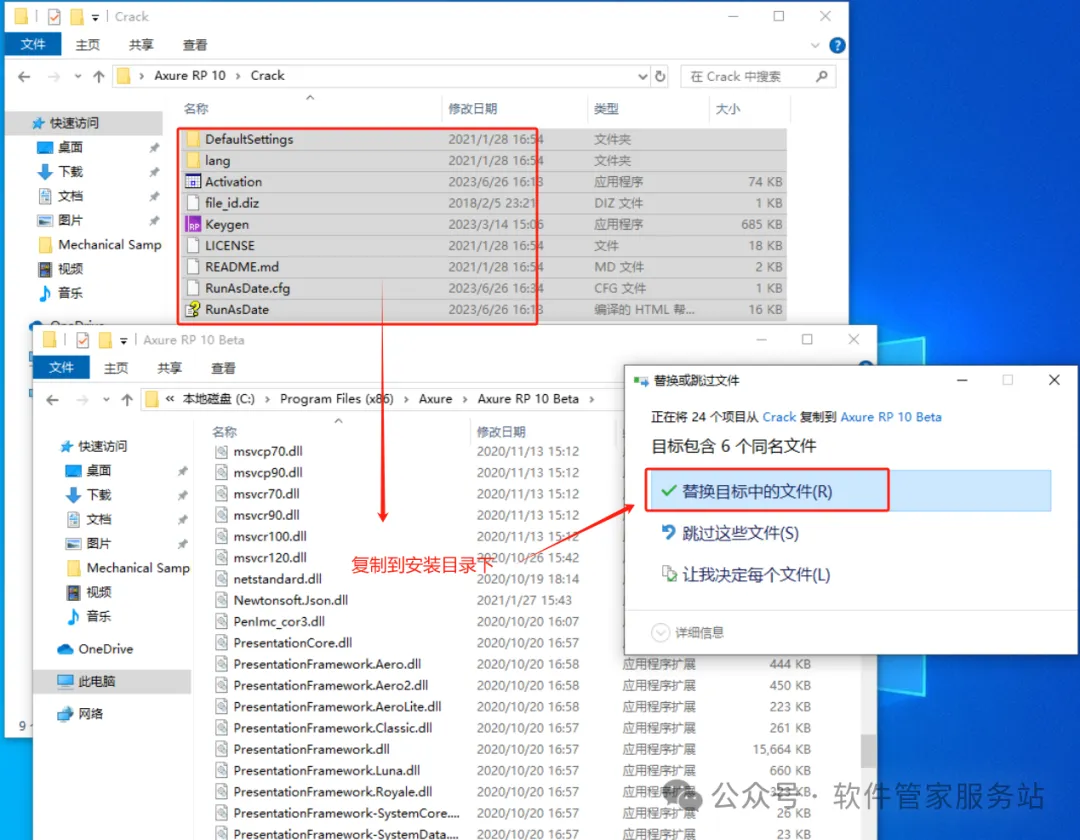Open 共享 tab in Crack window
This screenshot has width=1080, height=840.
tap(141, 45)
